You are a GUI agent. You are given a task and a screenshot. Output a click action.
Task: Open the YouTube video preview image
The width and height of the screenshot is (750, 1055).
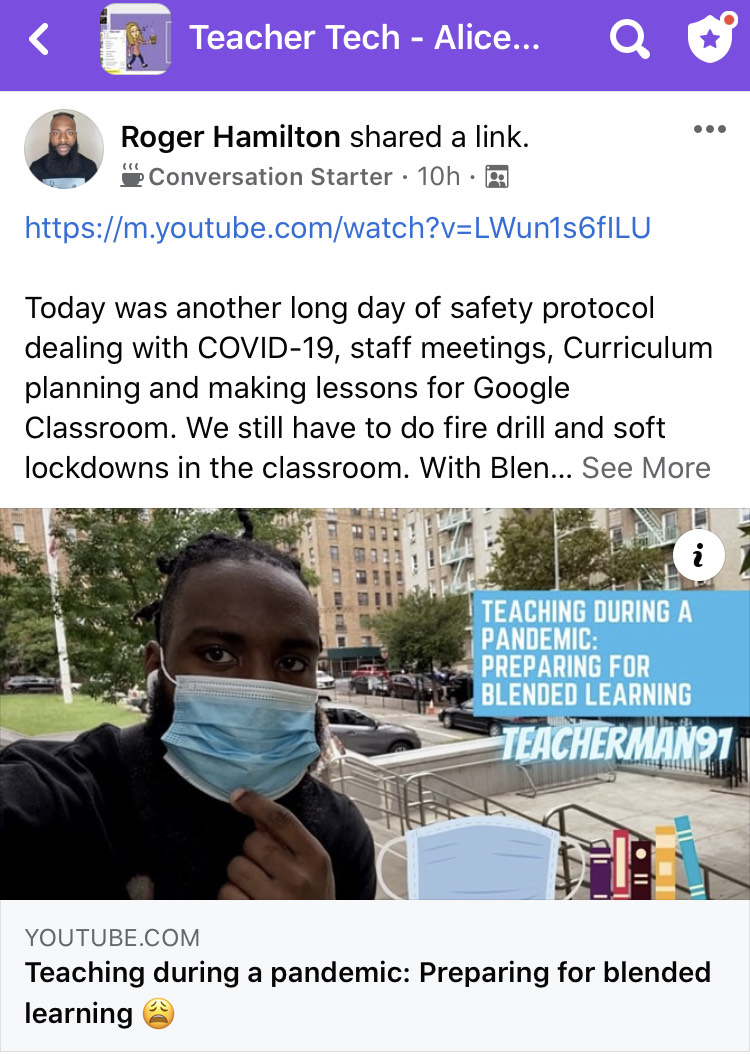[375, 704]
